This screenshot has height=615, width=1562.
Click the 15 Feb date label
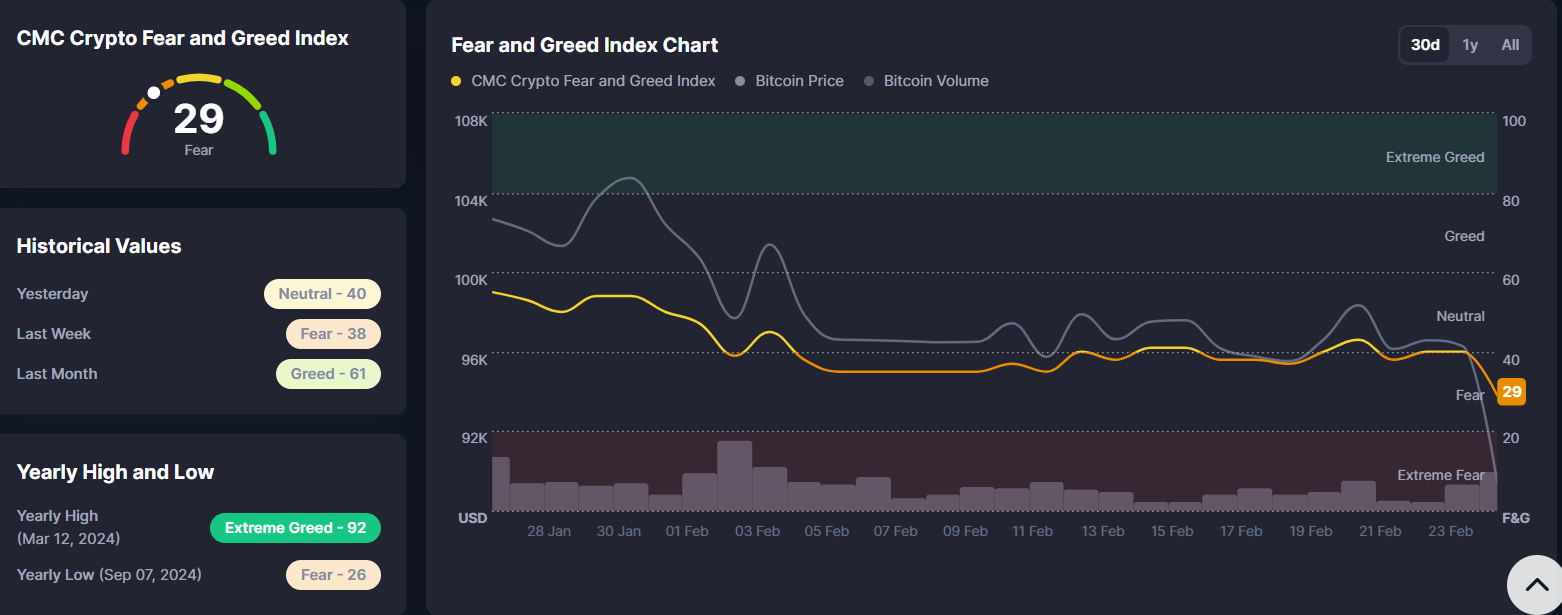coord(1172,531)
